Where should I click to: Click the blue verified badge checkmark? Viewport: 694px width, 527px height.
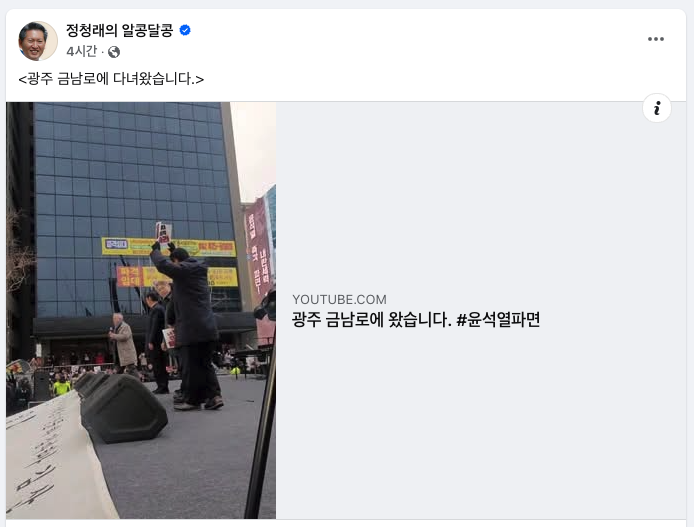(185, 30)
